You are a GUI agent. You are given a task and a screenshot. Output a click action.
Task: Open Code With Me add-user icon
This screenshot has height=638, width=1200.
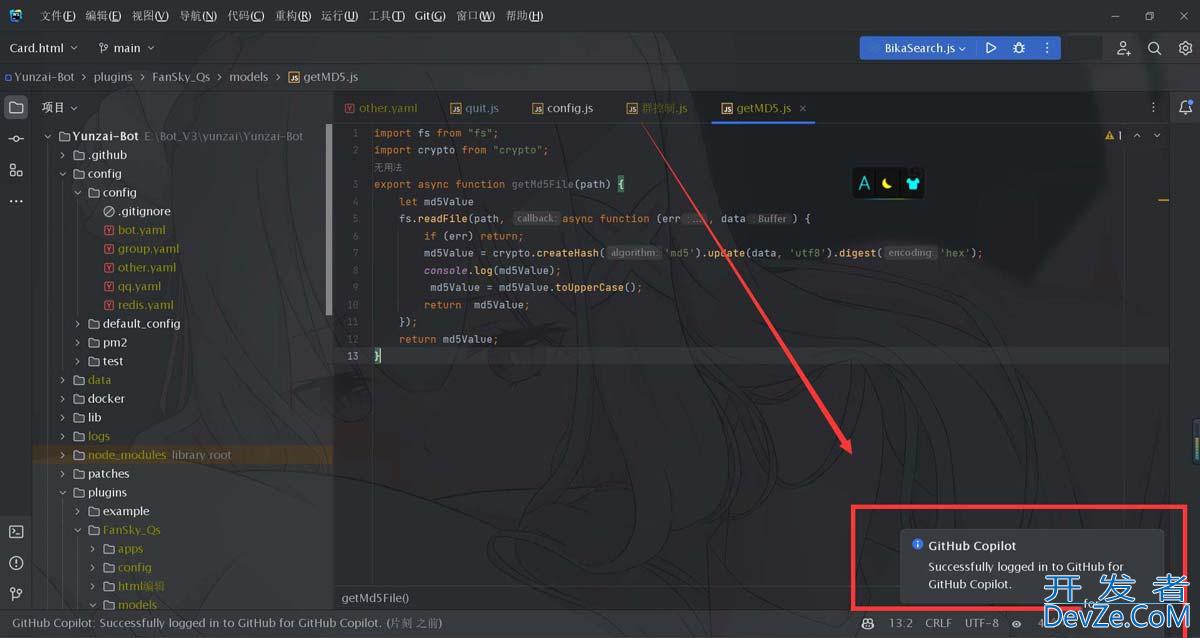click(1124, 48)
